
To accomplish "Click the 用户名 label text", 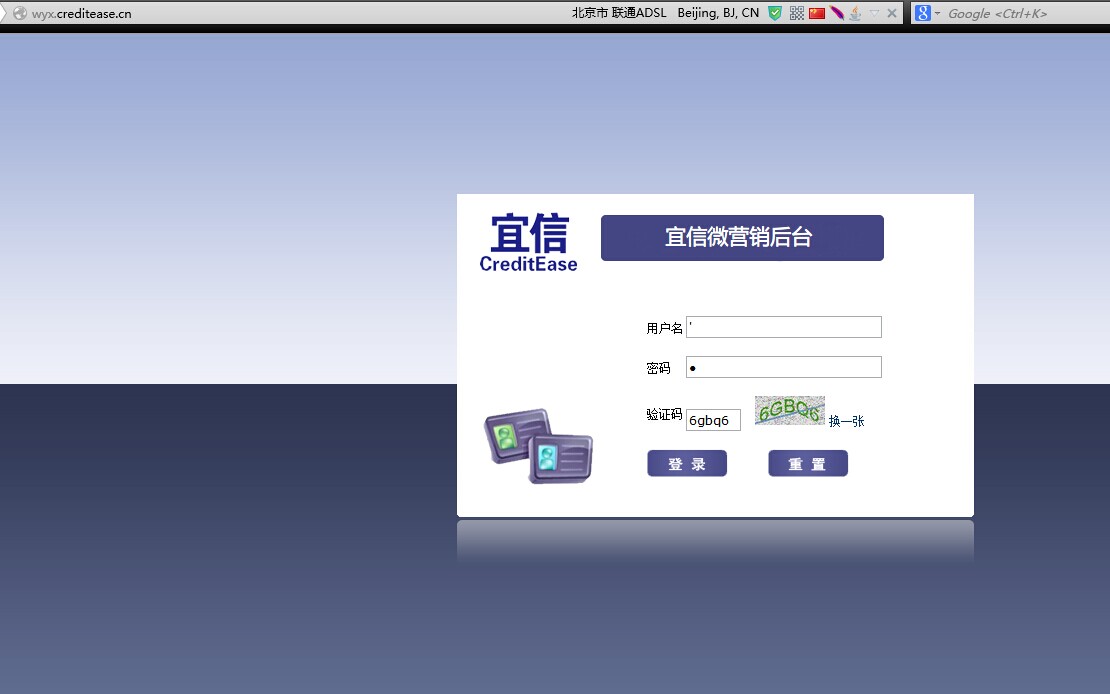I will click(x=664, y=328).
